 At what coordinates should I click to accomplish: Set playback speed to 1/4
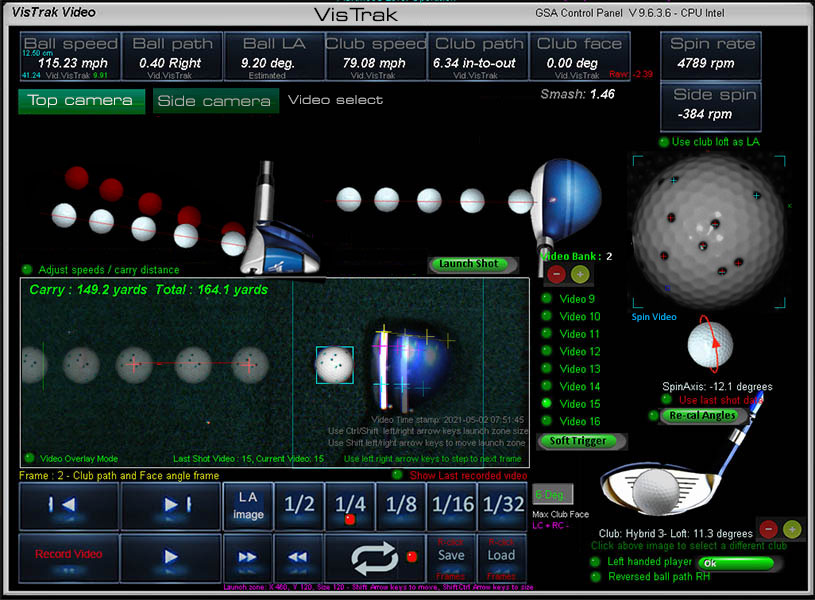(x=350, y=506)
